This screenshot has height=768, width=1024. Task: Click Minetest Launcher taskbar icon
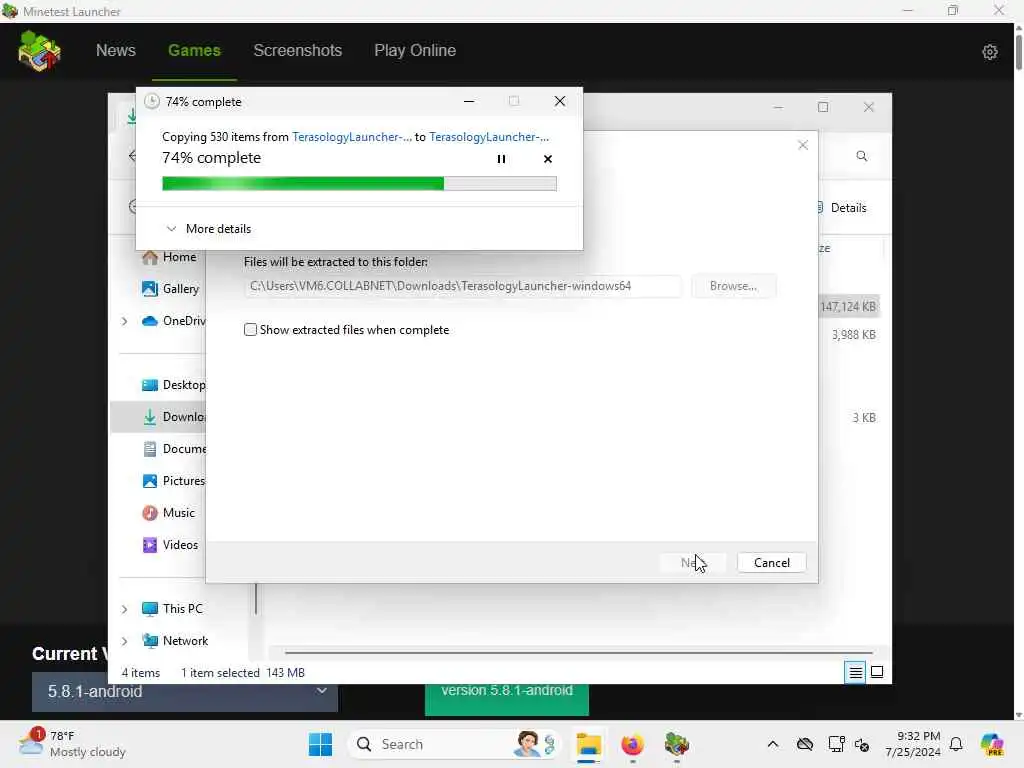tap(677, 744)
